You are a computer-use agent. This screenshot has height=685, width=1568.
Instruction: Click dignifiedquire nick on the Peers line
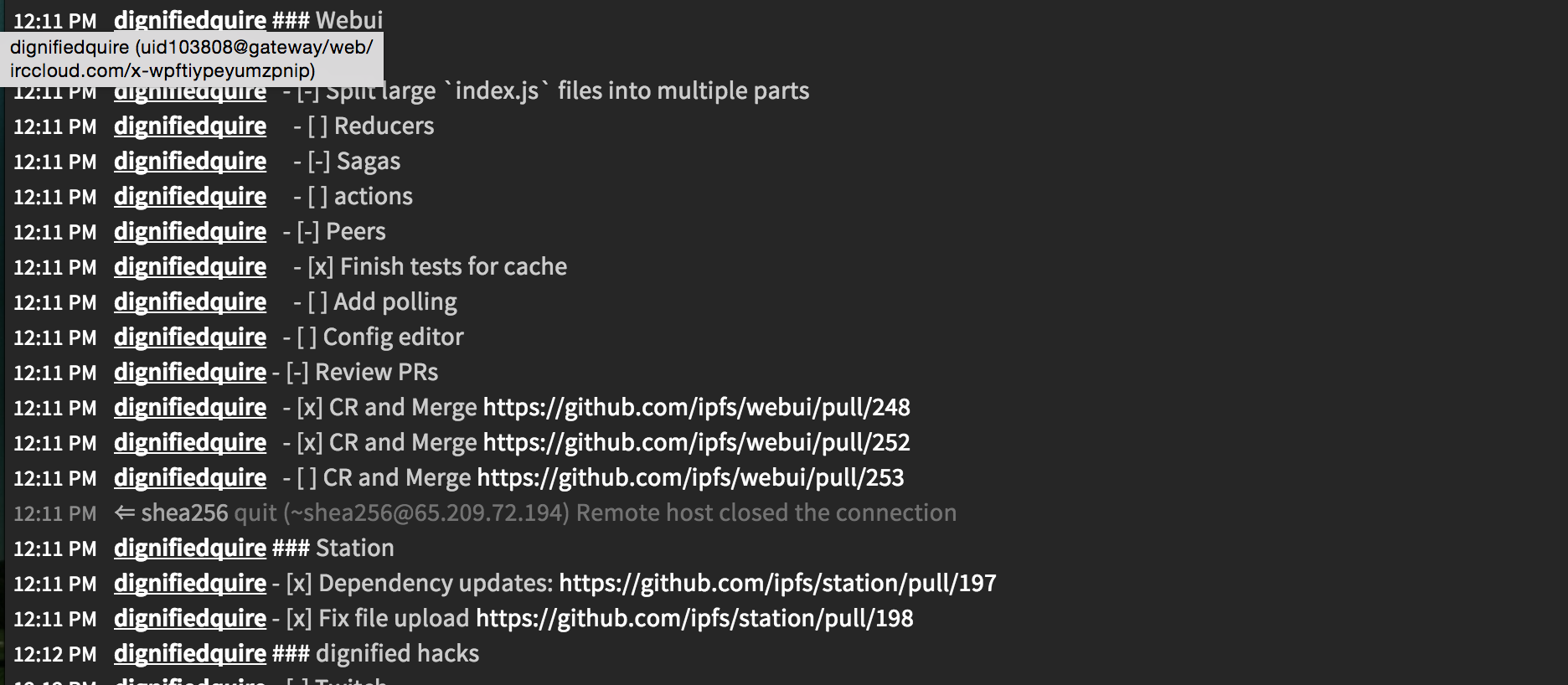coord(190,232)
